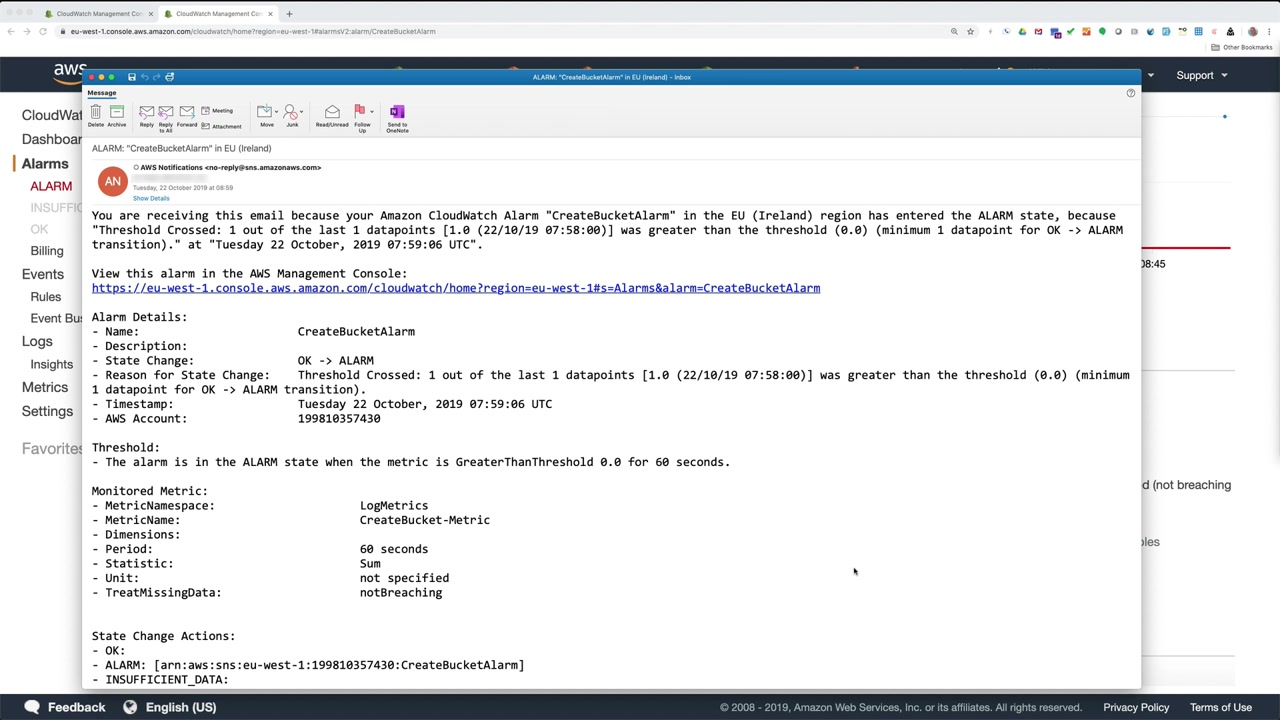Reply to the AWS Notifications email

pos(147,116)
